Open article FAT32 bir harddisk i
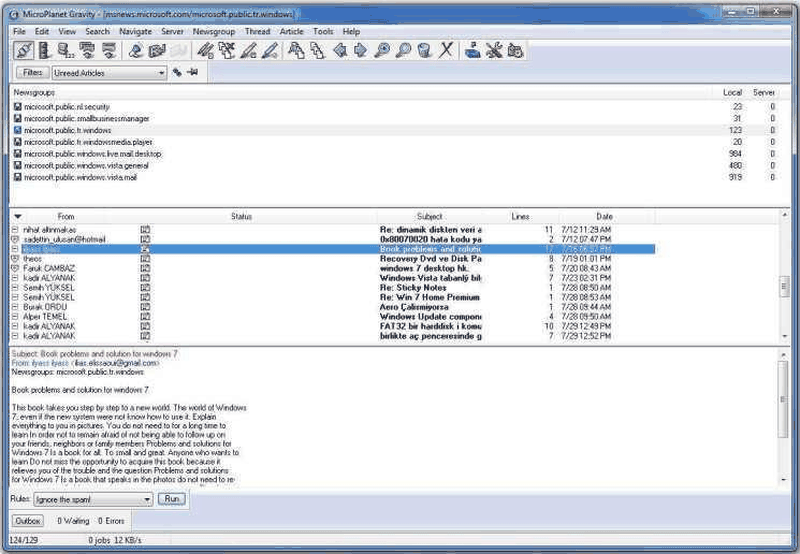 pyautogui.click(x=431, y=326)
